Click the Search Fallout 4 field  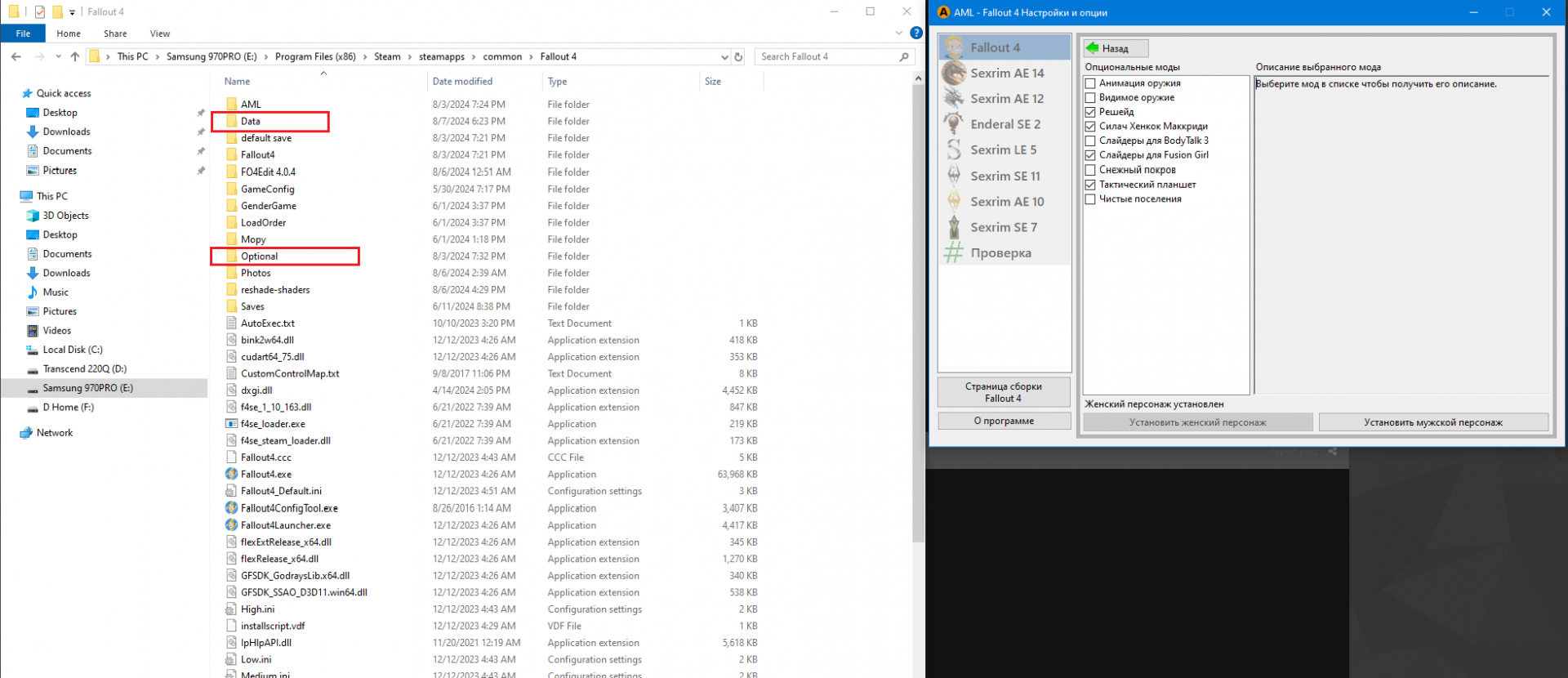point(826,57)
